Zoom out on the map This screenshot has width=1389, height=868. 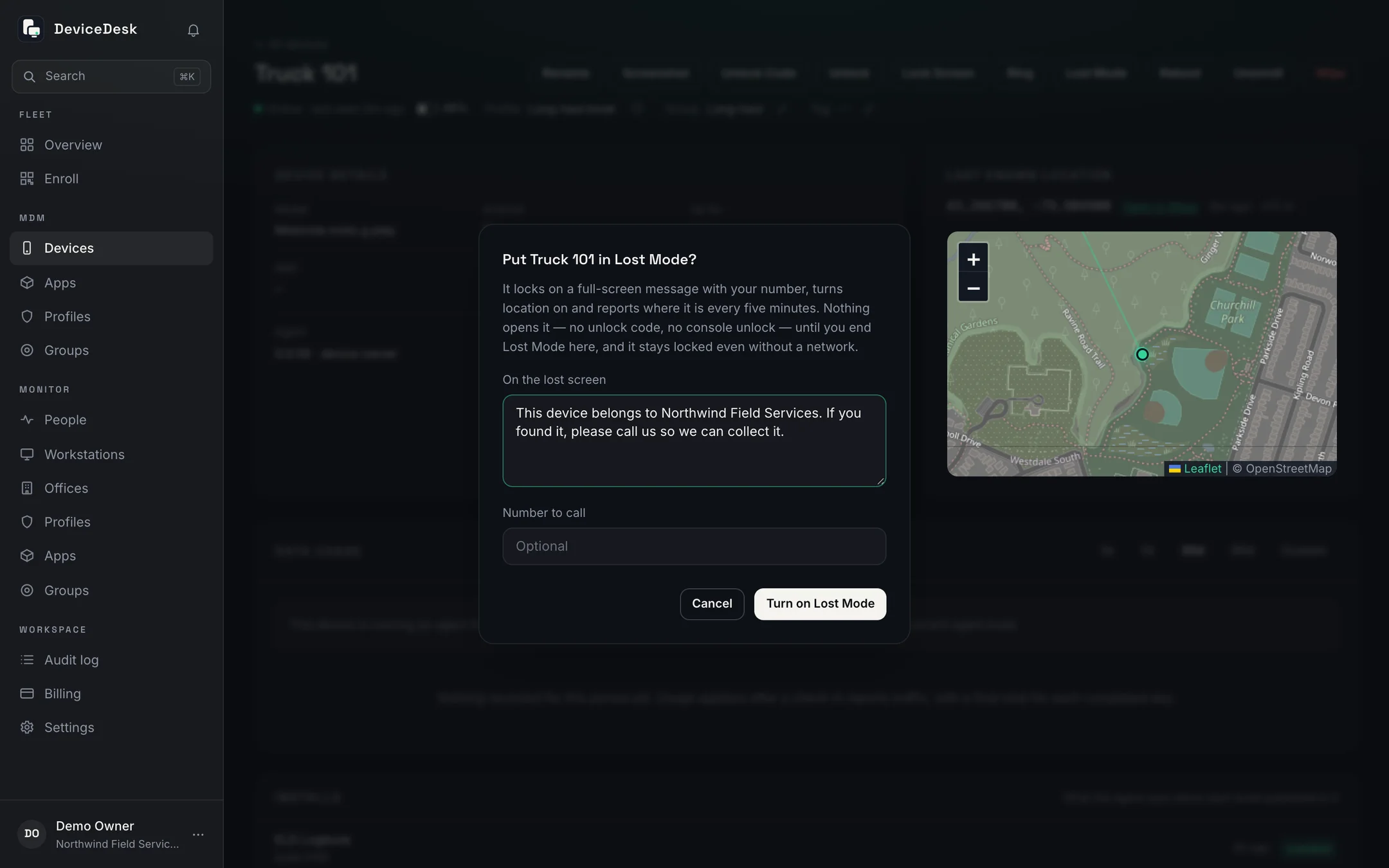coord(973,288)
